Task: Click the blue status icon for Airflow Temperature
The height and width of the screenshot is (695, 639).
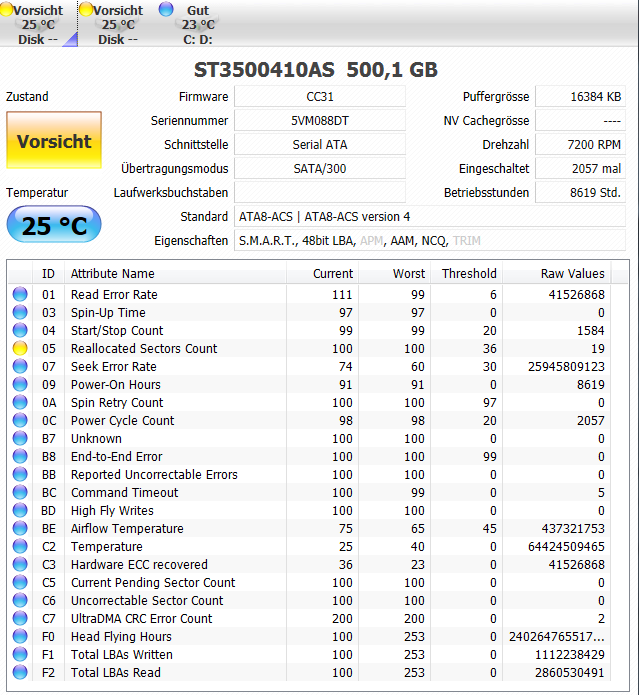Action: point(20,528)
